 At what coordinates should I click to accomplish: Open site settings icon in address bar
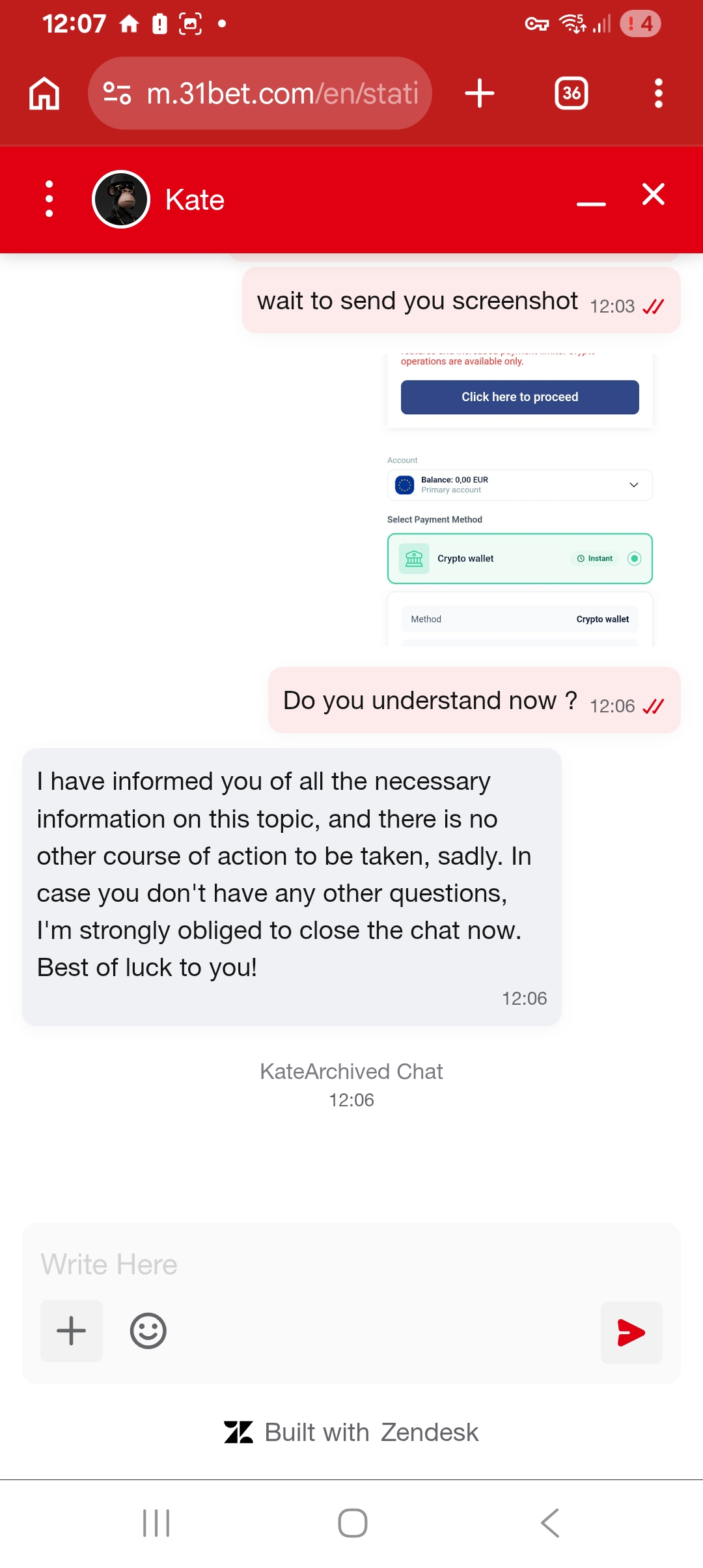(x=118, y=93)
